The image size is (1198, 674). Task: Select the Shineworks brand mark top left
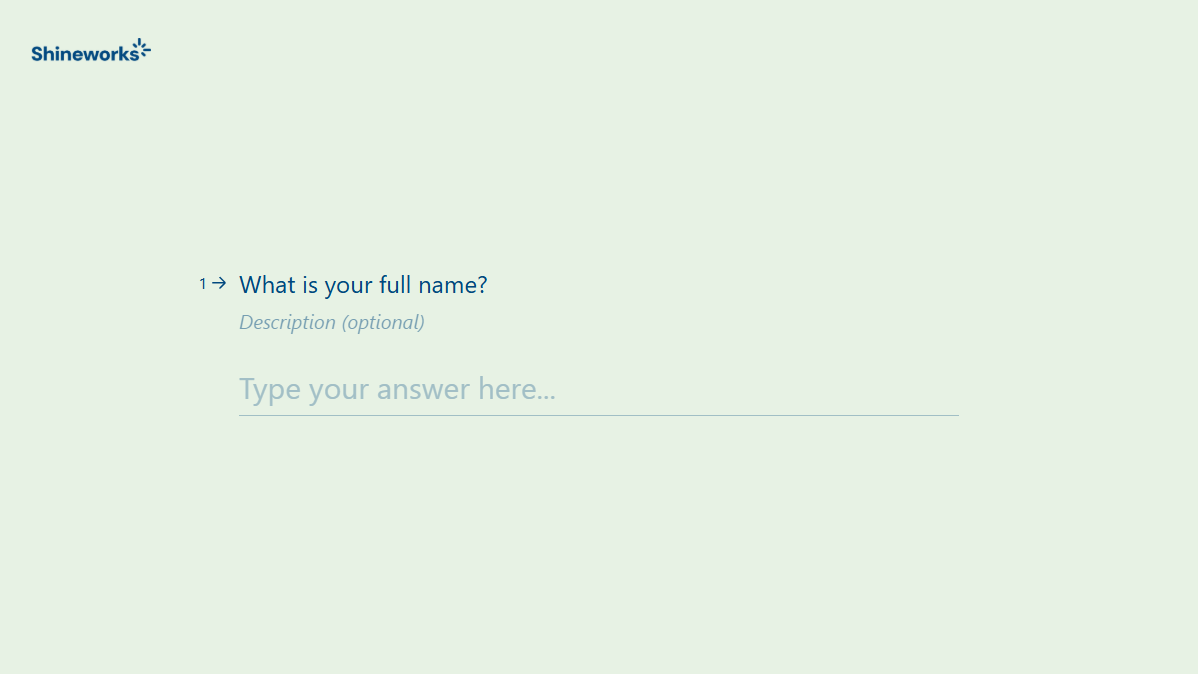[x=91, y=51]
